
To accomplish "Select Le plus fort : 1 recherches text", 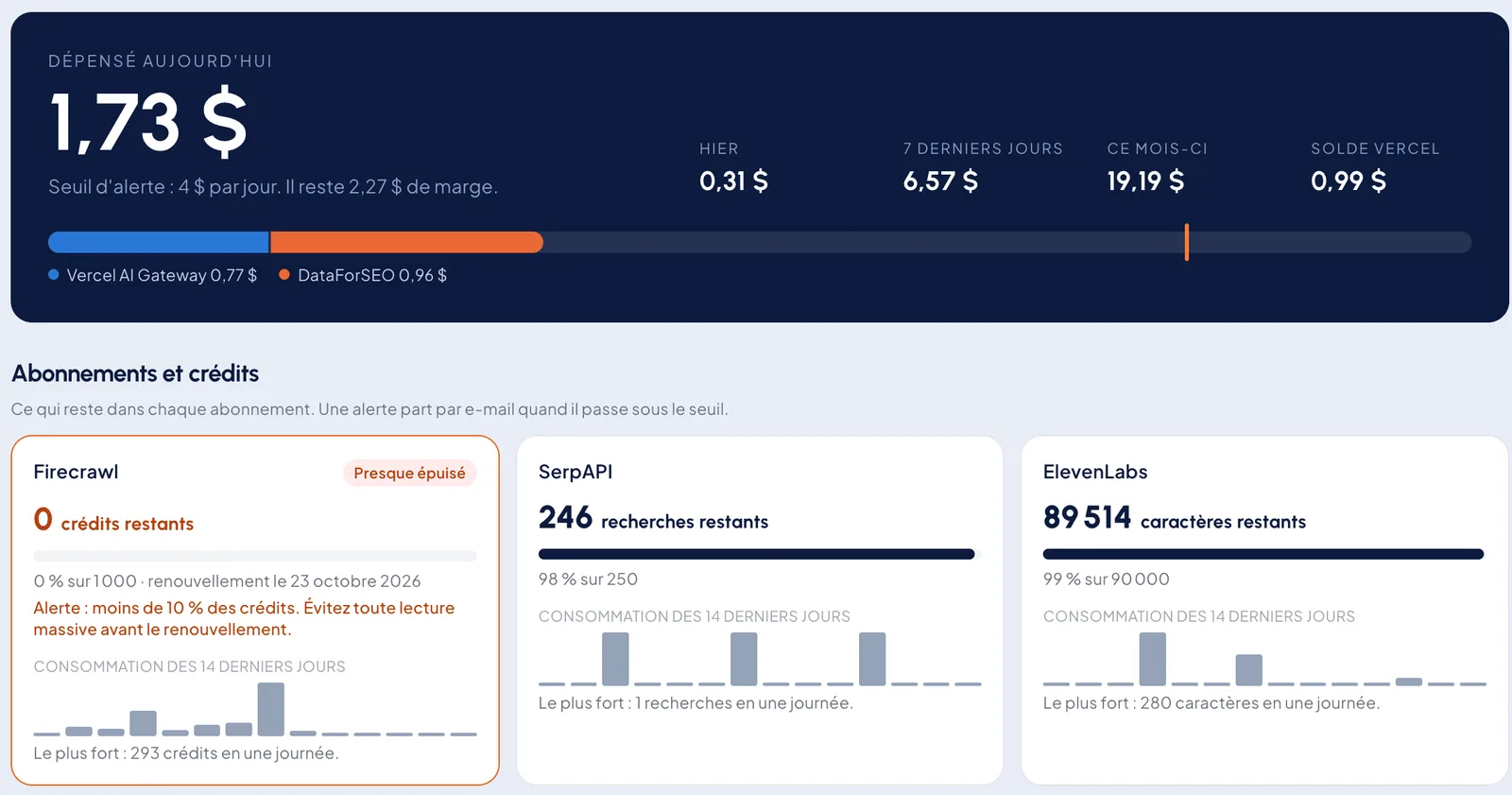I will click(696, 703).
